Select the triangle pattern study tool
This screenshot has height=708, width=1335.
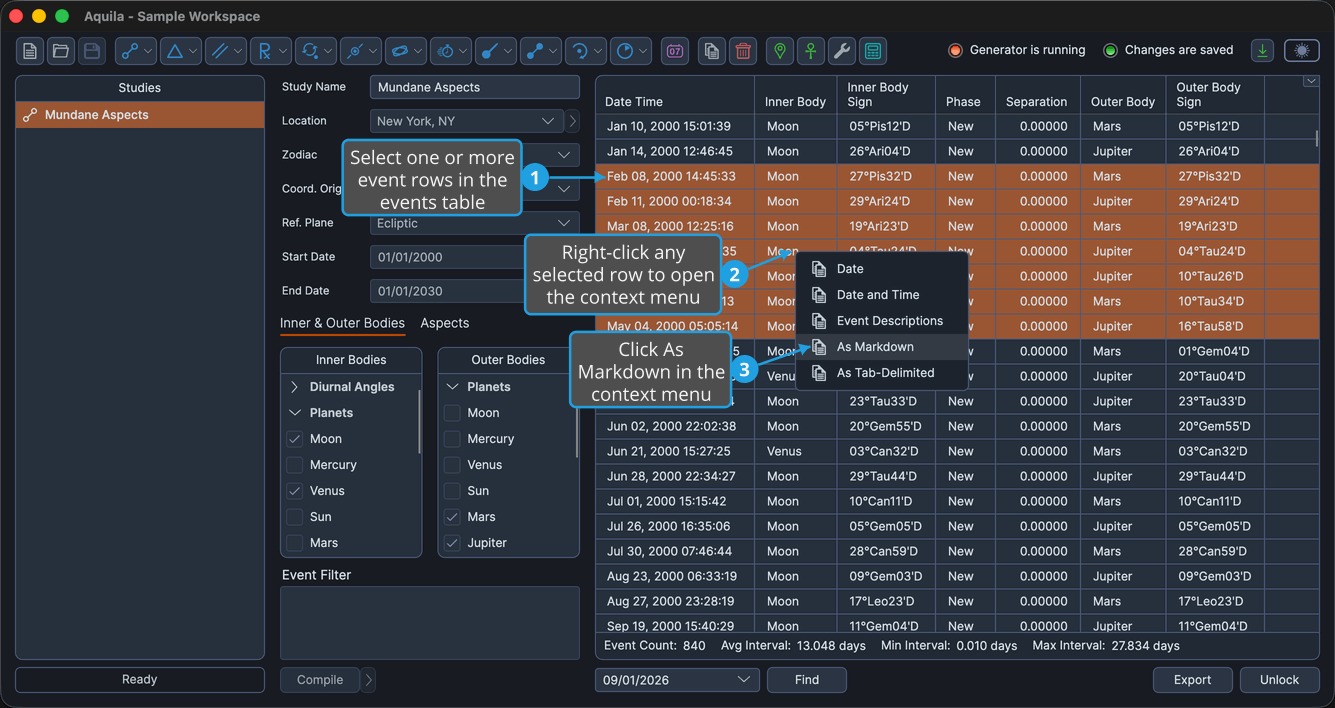point(175,51)
